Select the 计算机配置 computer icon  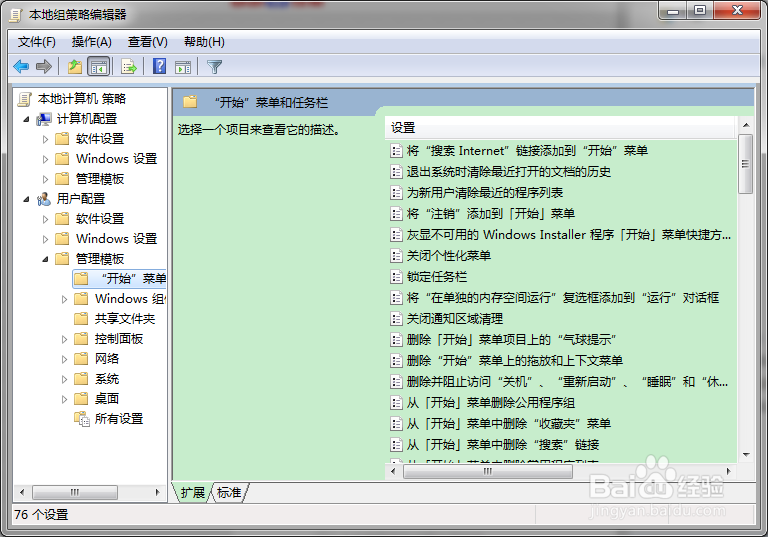pyautogui.click(x=44, y=119)
